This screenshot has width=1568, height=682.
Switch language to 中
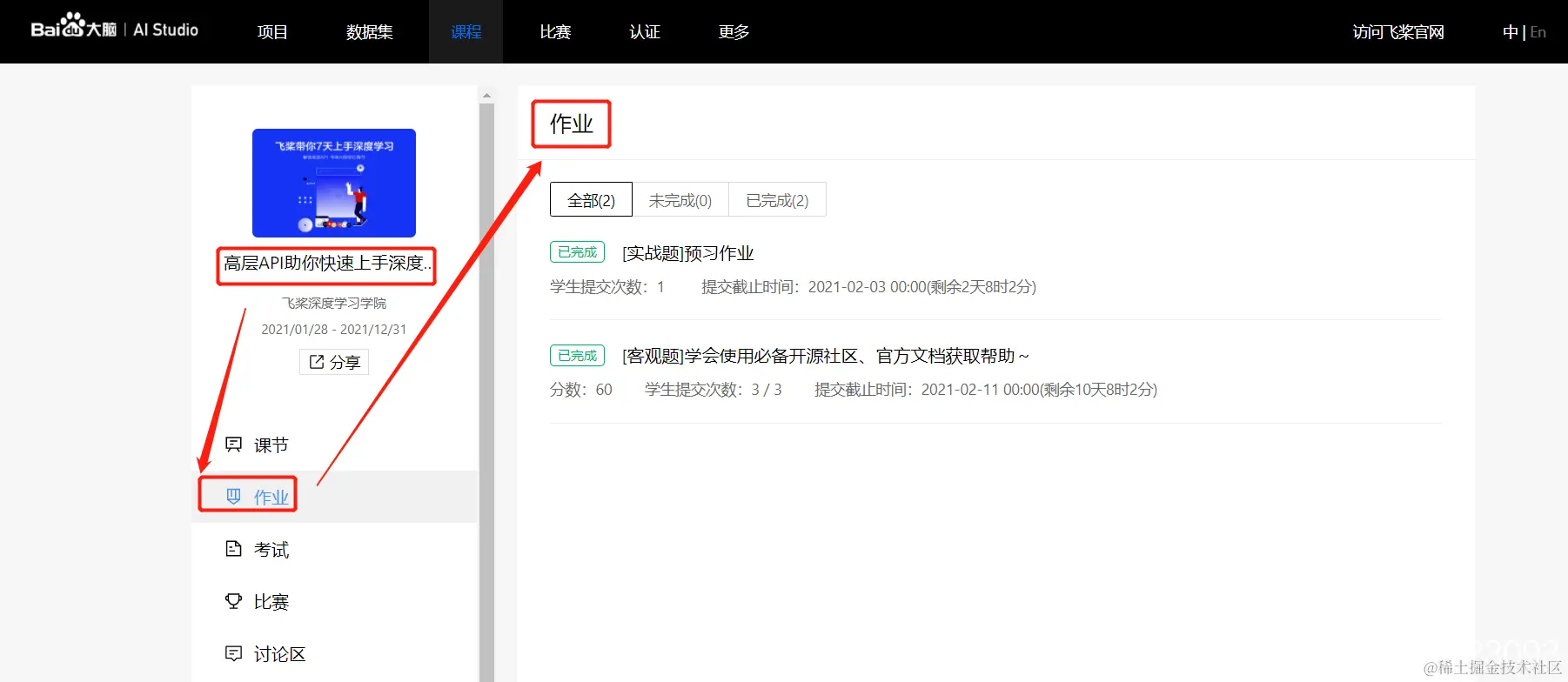coord(1510,32)
